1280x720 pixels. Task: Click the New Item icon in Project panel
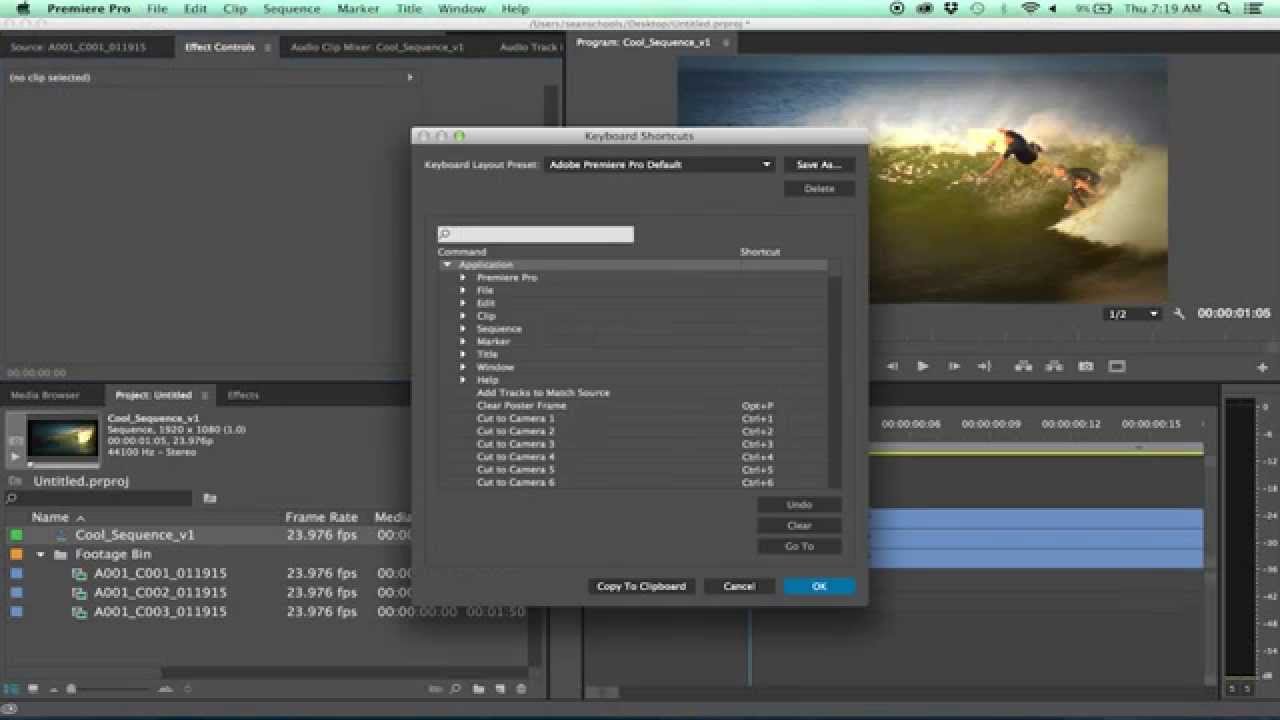[x=500, y=689]
